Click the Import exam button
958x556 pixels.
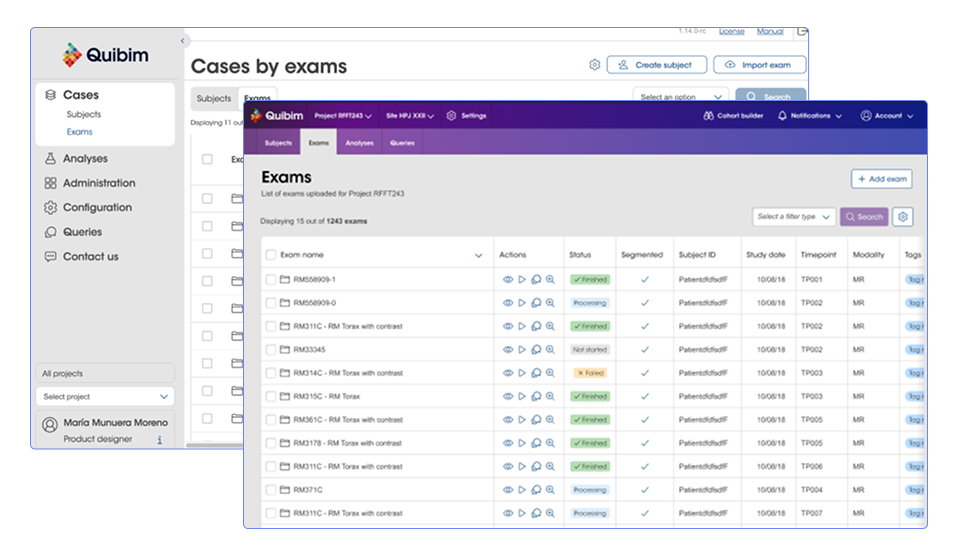(x=759, y=65)
